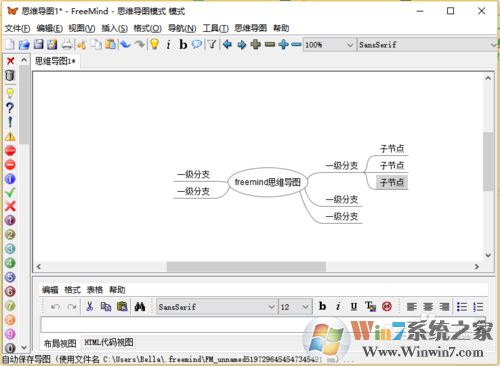The height and width of the screenshot is (366, 500).
Task: Toggle bold in the main toolbar
Action: point(183,44)
